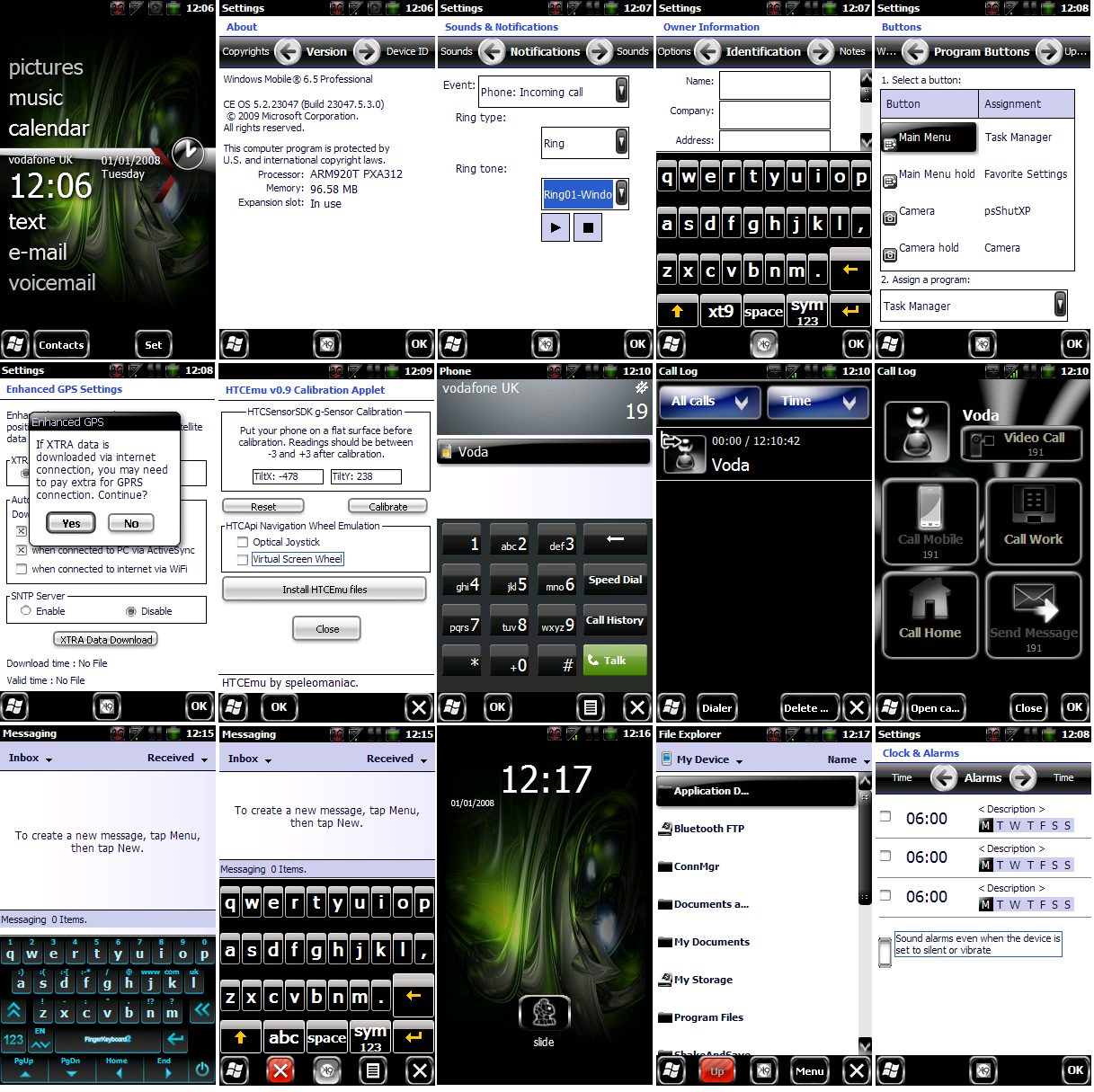Open the Bluetooth FTP folder
The height and width of the screenshot is (1092, 1094).
(x=708, y=829)
